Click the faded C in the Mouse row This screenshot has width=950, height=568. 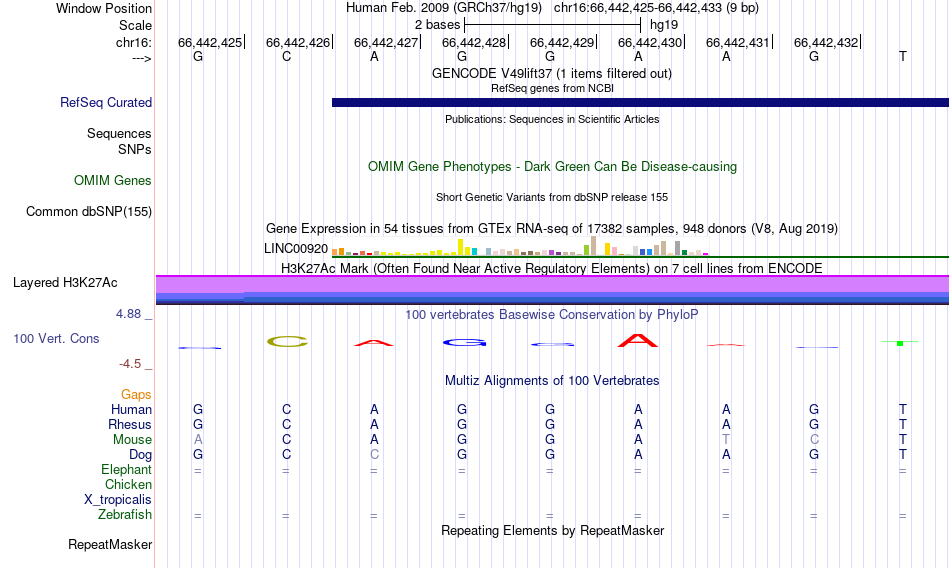click(x=814, y=439)
